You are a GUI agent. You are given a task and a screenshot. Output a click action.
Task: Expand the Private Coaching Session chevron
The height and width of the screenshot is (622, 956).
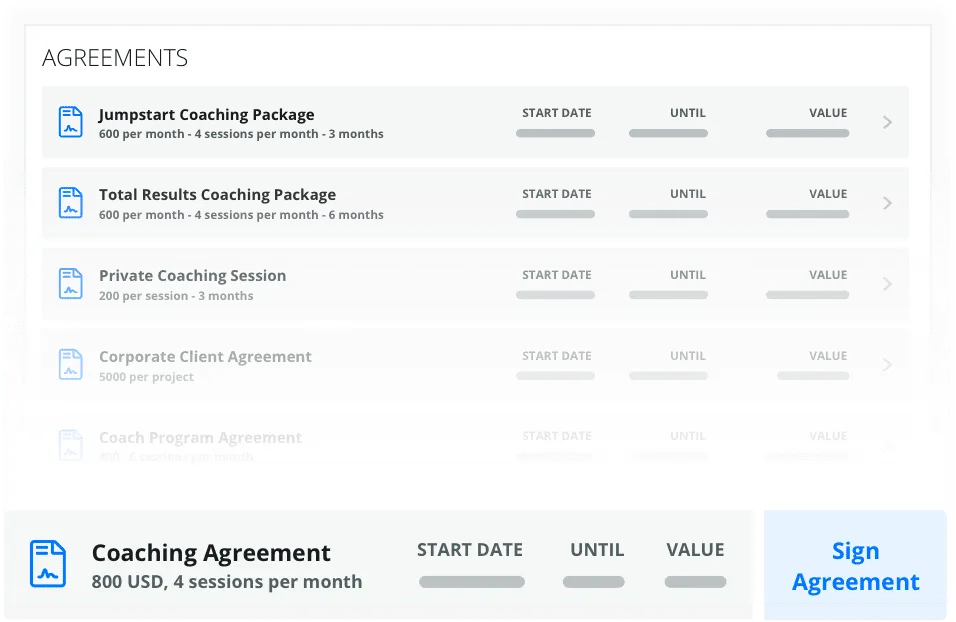tap(887, 284)
